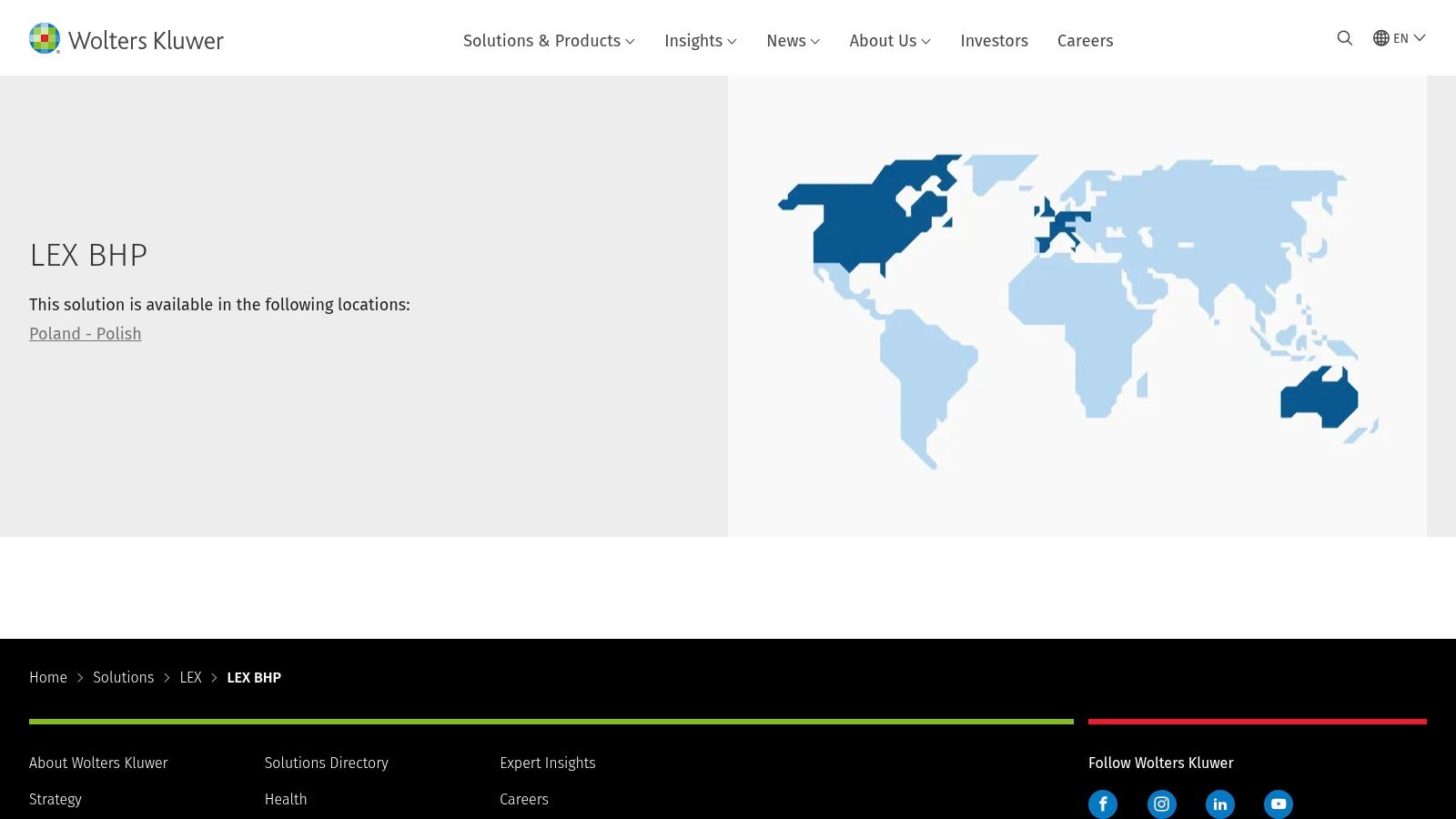Open the Poland - Polish location link
The image size is (1456, 819).
86,334
